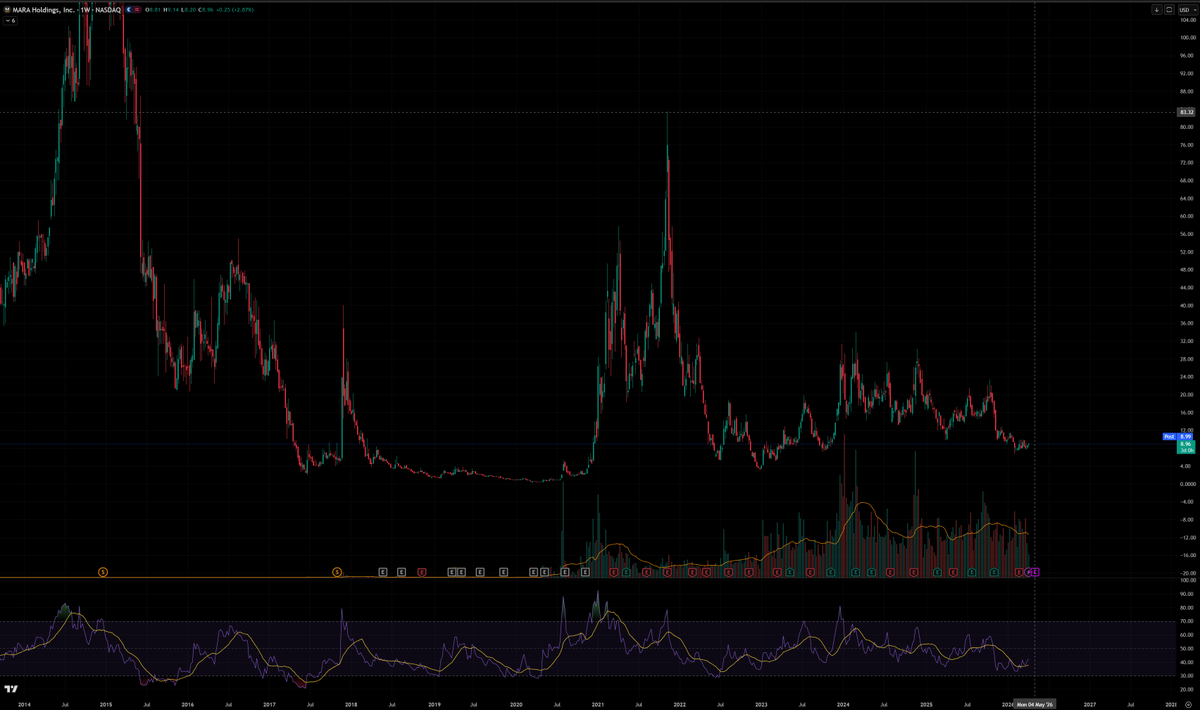The image size is (1200, 710).
Task: Click the Mon 04 May '26 date label
Action: point(1033,705)
